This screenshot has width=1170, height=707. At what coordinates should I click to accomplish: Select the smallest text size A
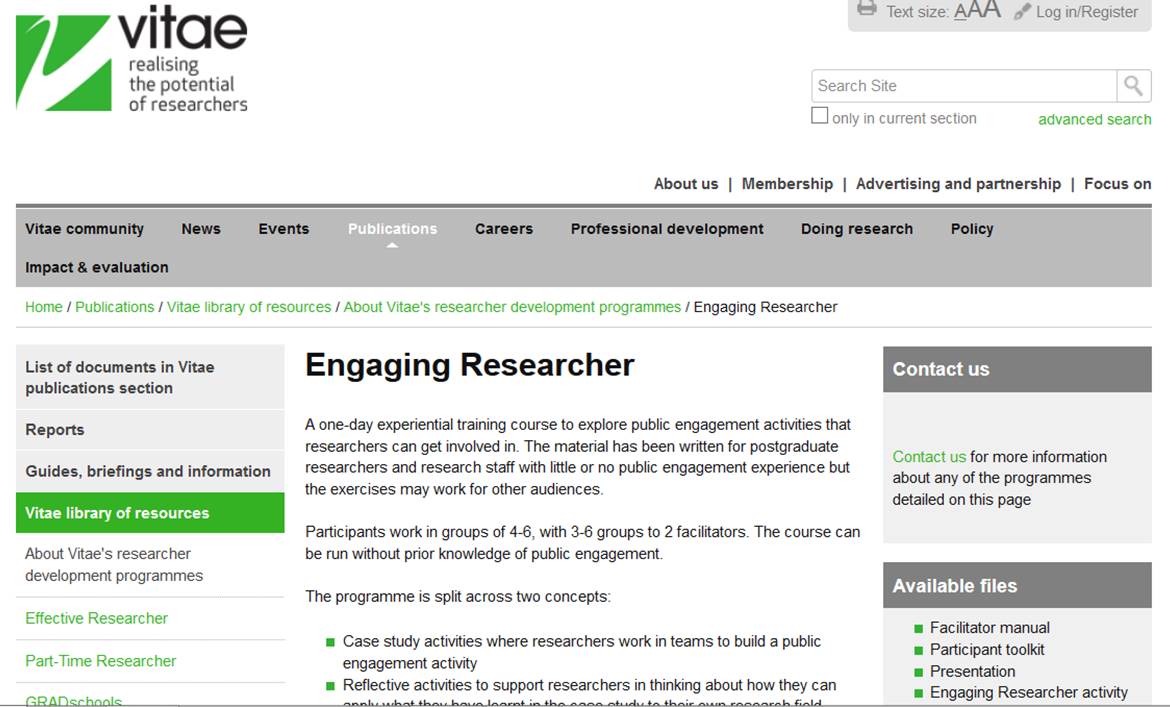pyautogui.click(x=961, y=12)
